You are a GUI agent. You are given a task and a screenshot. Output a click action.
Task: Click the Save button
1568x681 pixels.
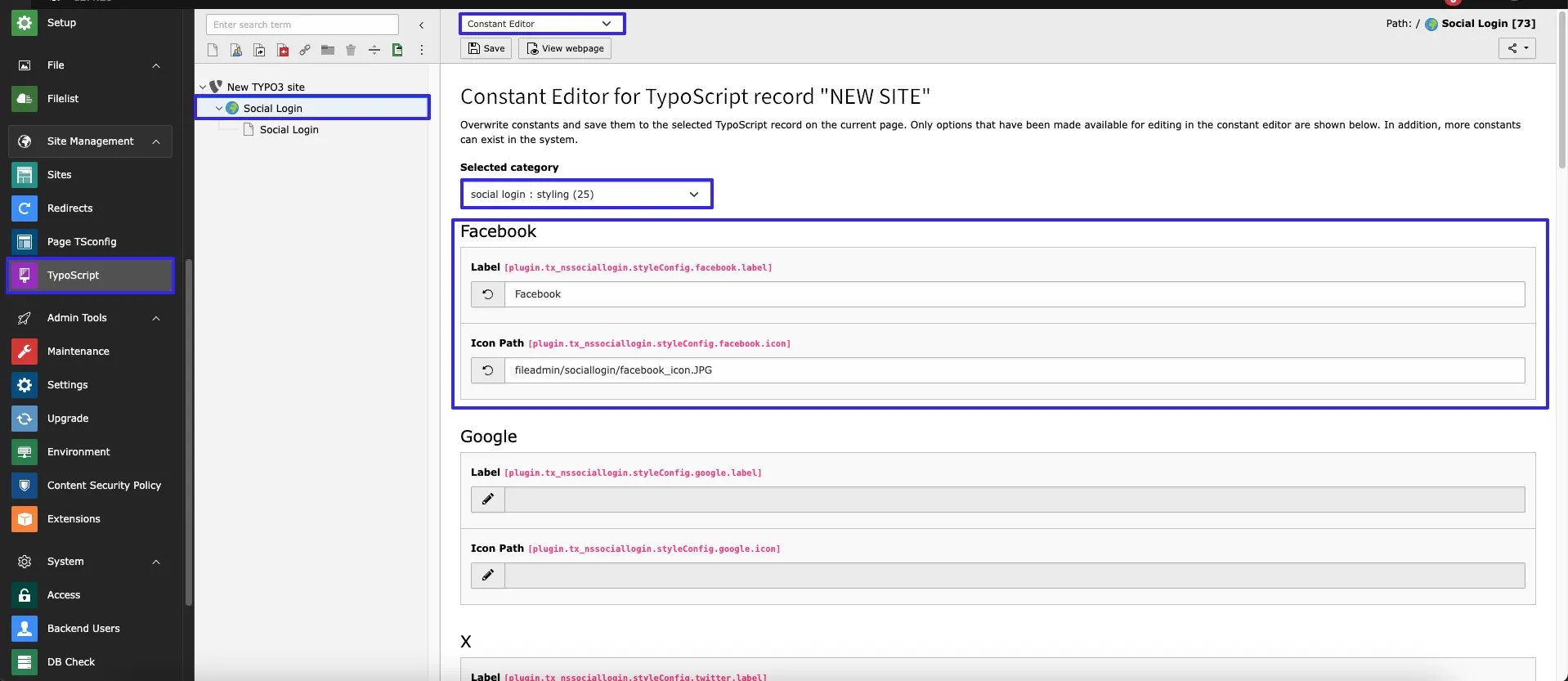click(486, 48)
